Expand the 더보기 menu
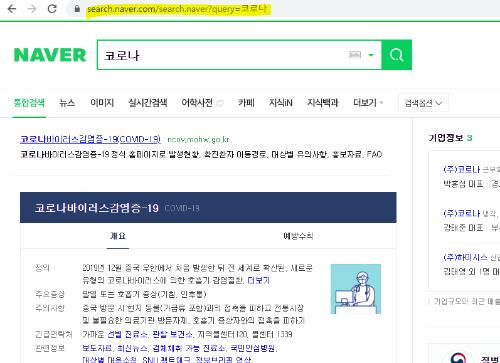 [368, 103]
